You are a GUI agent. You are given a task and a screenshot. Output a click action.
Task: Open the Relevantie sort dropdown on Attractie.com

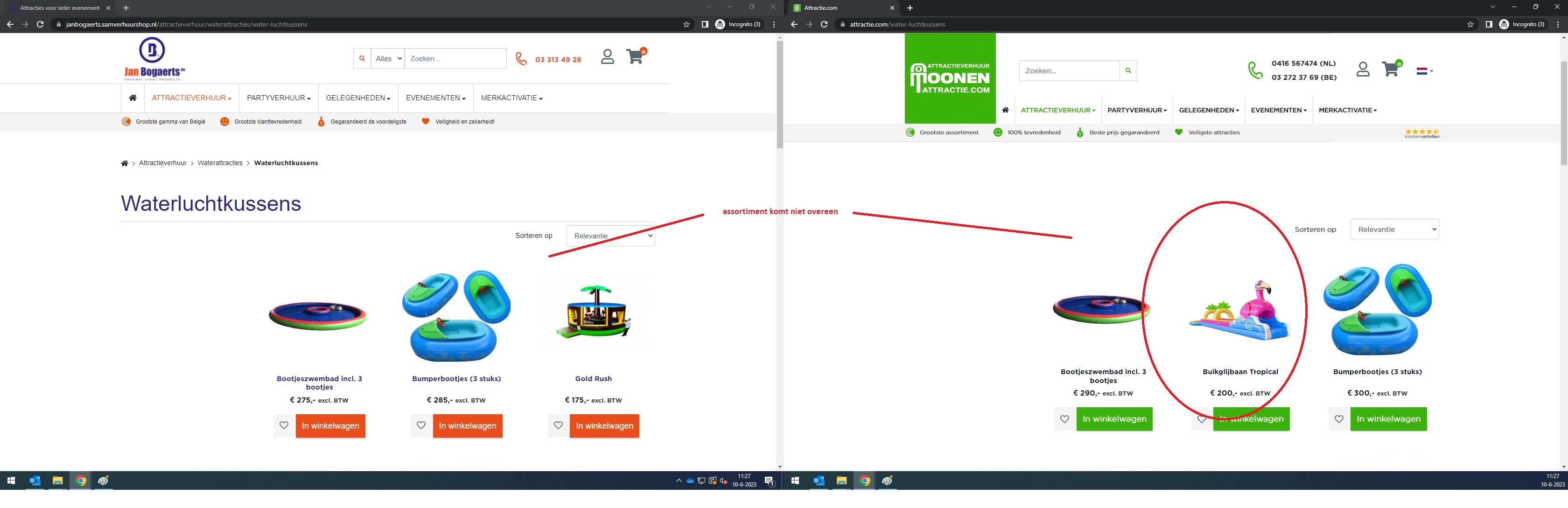pyautogui.click(x=1394, y=230)
